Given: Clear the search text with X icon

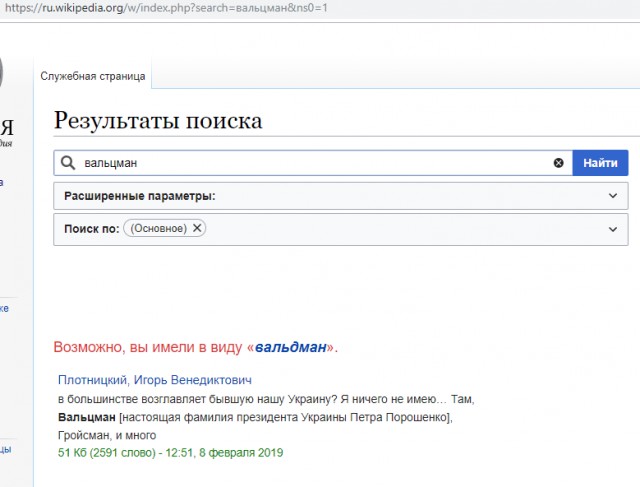Looking at the screenshot, I should 558,163.
